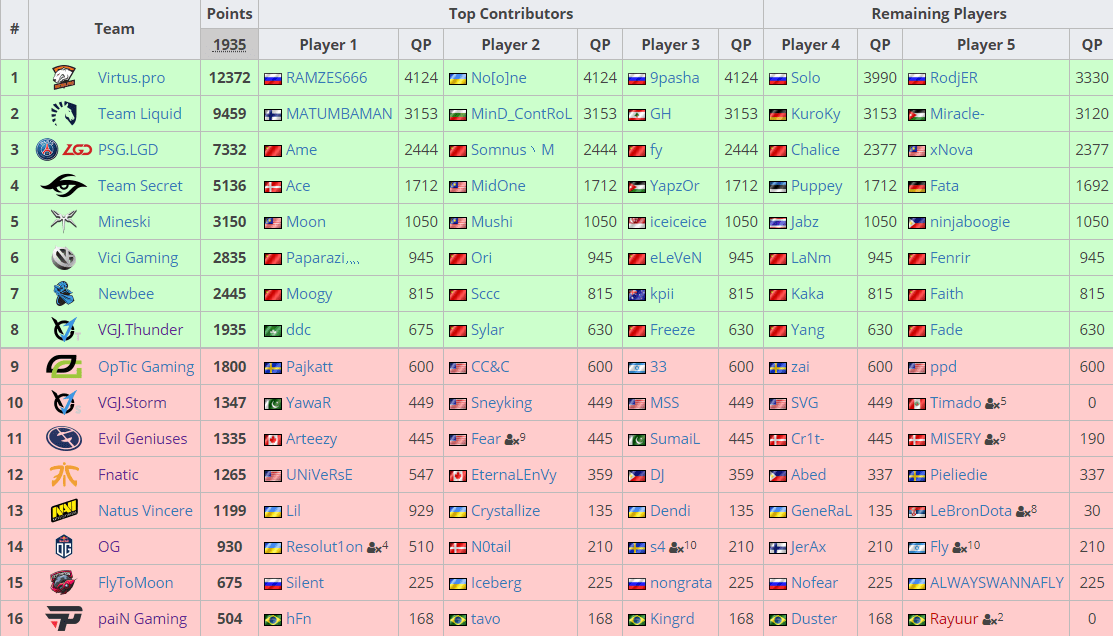Click the Fnatic logo icon

(64, 475)
